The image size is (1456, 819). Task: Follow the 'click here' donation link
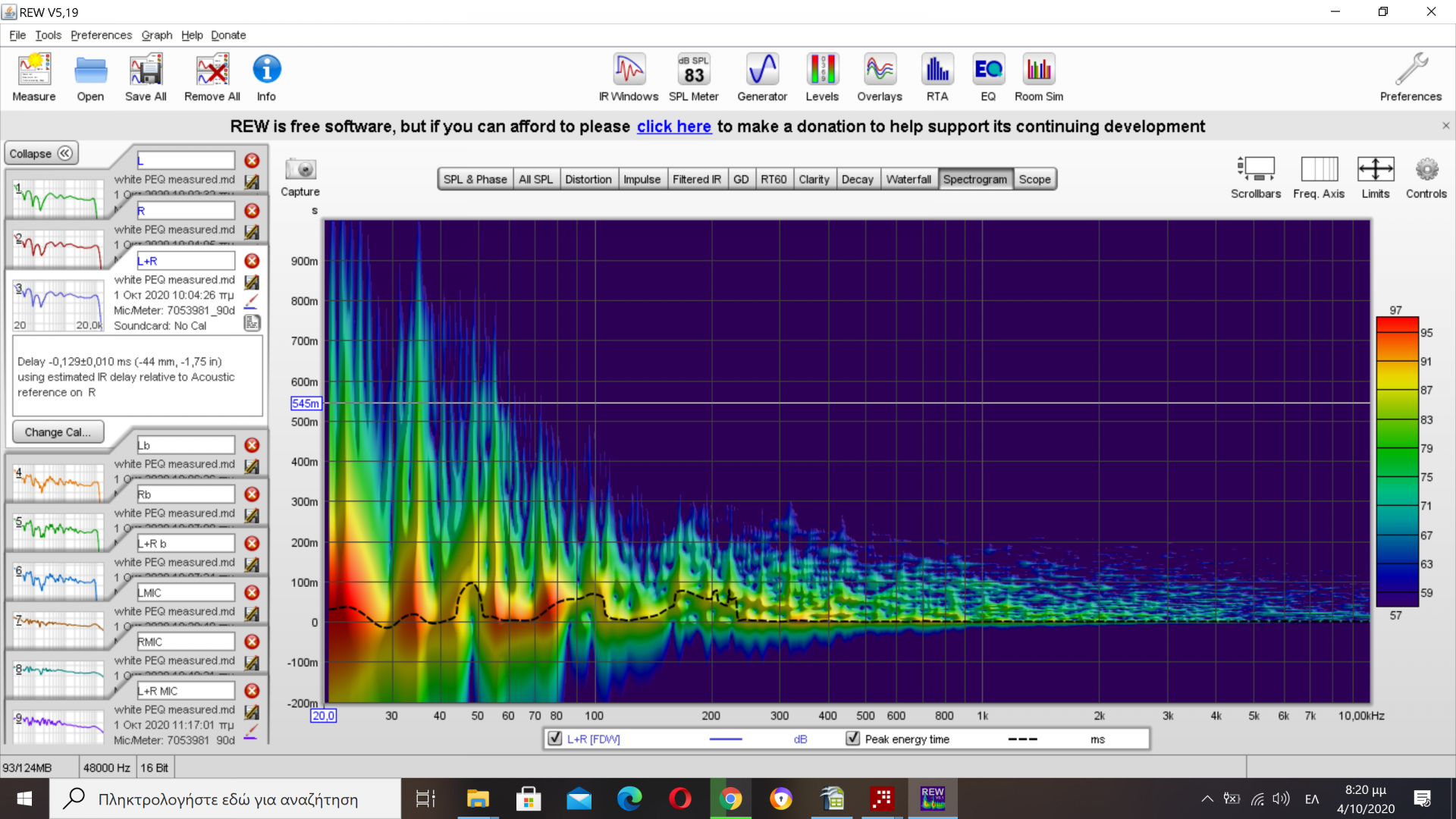click(x=673, y=127)
